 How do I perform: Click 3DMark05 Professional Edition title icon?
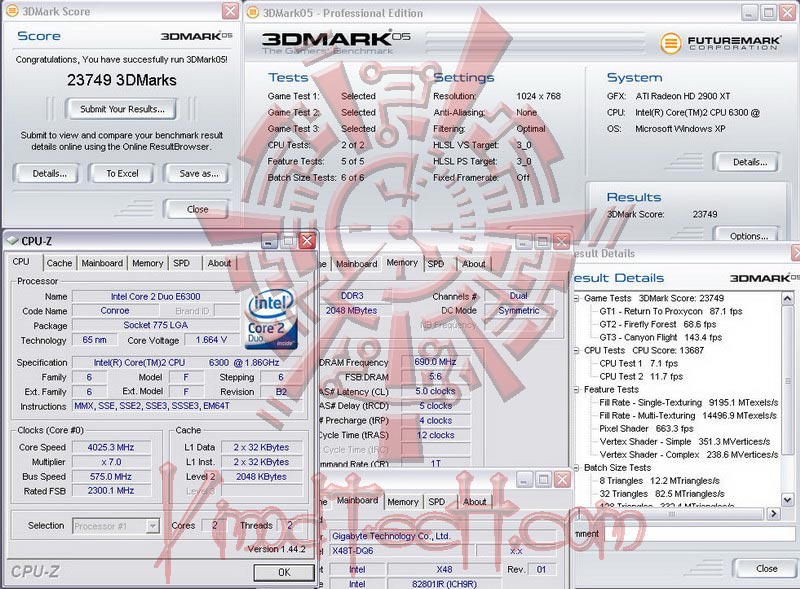253,13
